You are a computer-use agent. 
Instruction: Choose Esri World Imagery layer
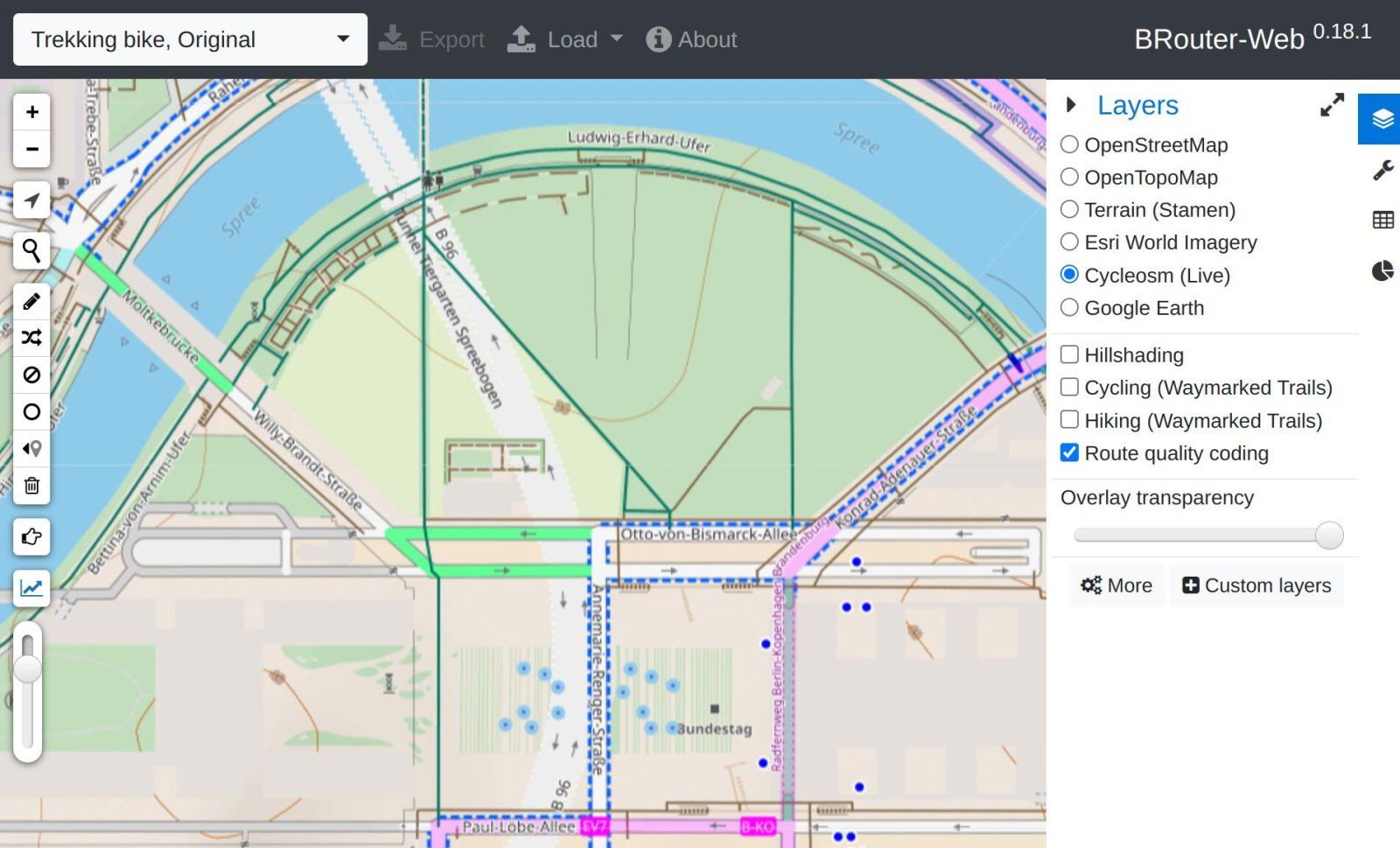(1069, 242)
